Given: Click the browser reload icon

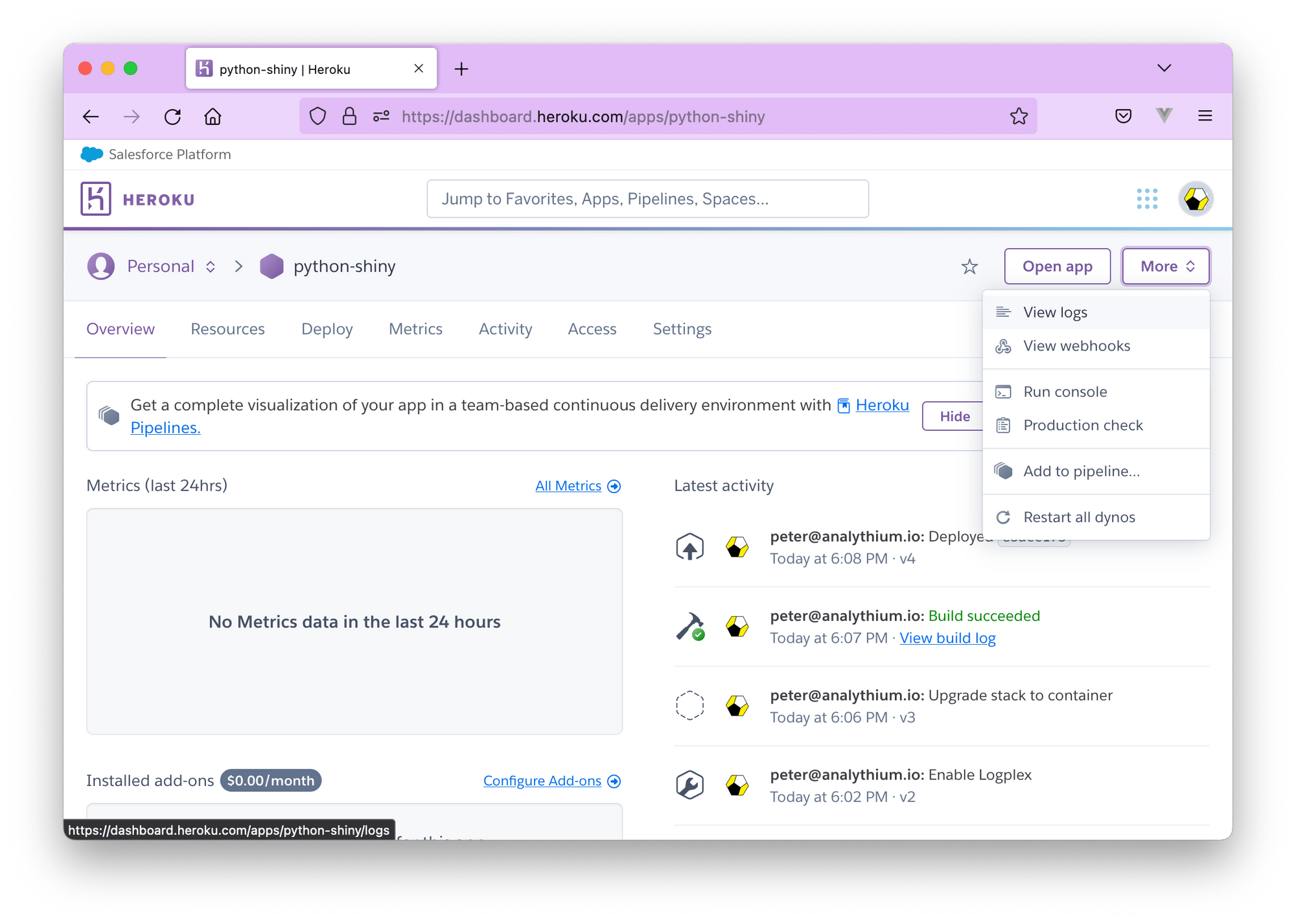Looking at the screenshot, I should 172,117.
